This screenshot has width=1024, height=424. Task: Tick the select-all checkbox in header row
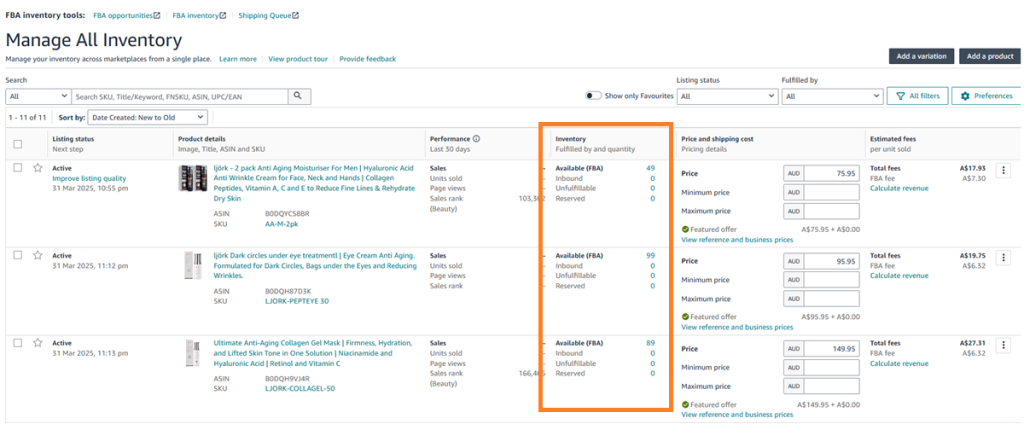click(x=18, y=144)
